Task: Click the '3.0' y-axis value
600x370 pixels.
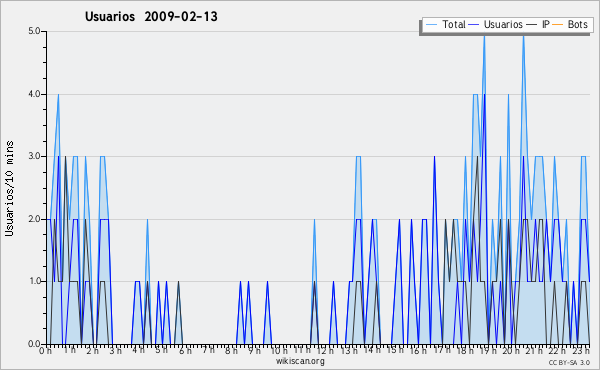Action: 34,156
